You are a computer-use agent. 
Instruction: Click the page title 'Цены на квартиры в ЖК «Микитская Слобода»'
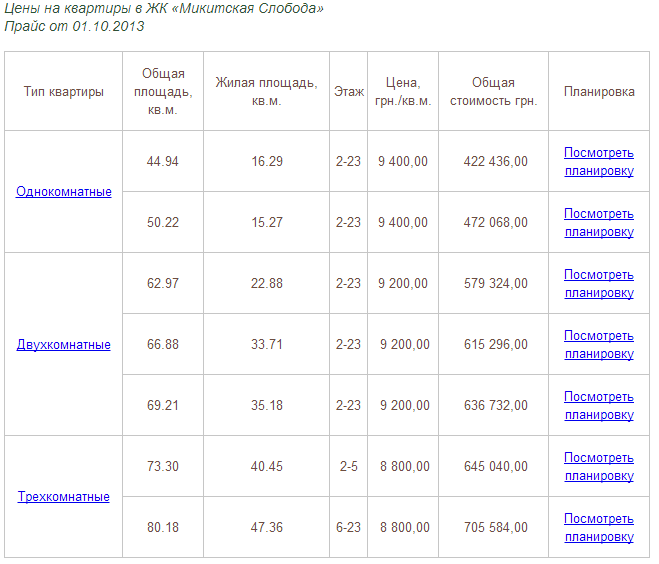point(164,8)
